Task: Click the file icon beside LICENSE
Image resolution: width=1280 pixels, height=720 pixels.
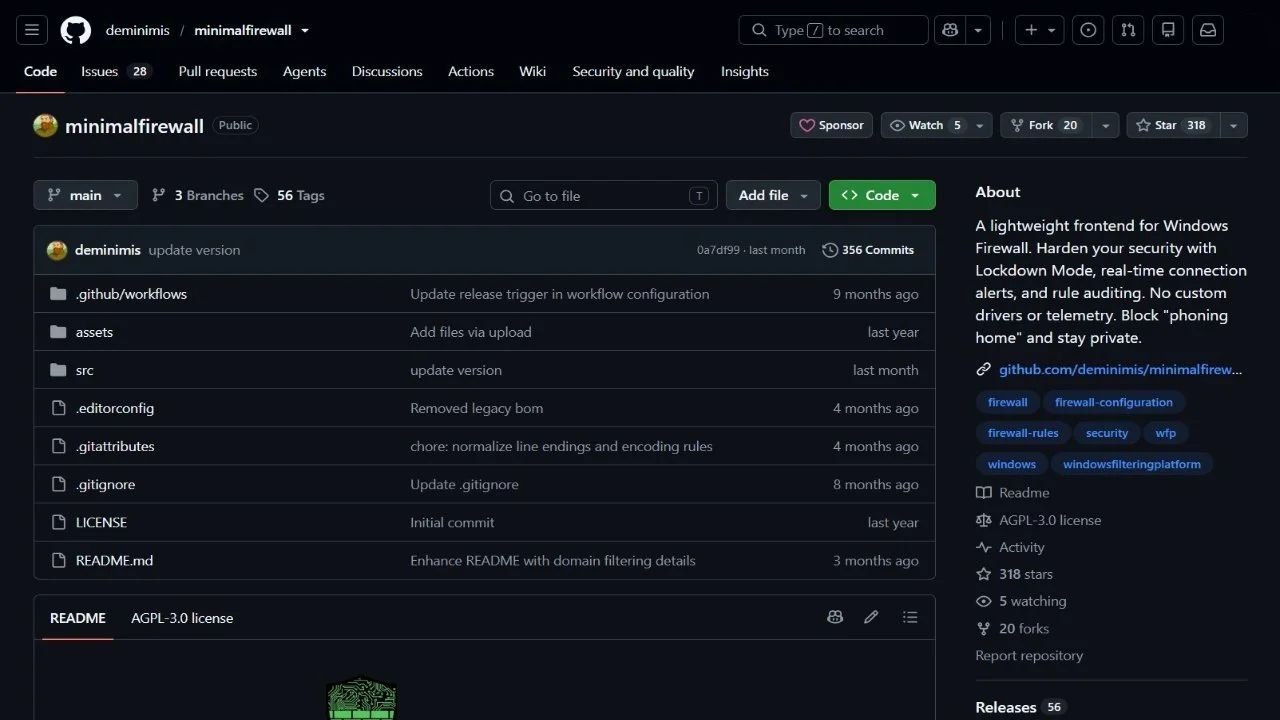Action: pyautogui.click(x=58, y=522)
